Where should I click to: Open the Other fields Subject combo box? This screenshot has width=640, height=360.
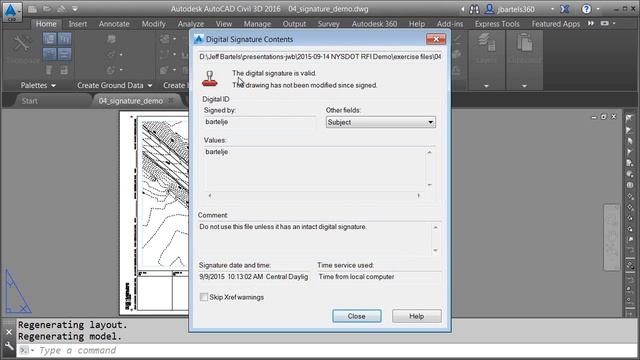point(380,122)
